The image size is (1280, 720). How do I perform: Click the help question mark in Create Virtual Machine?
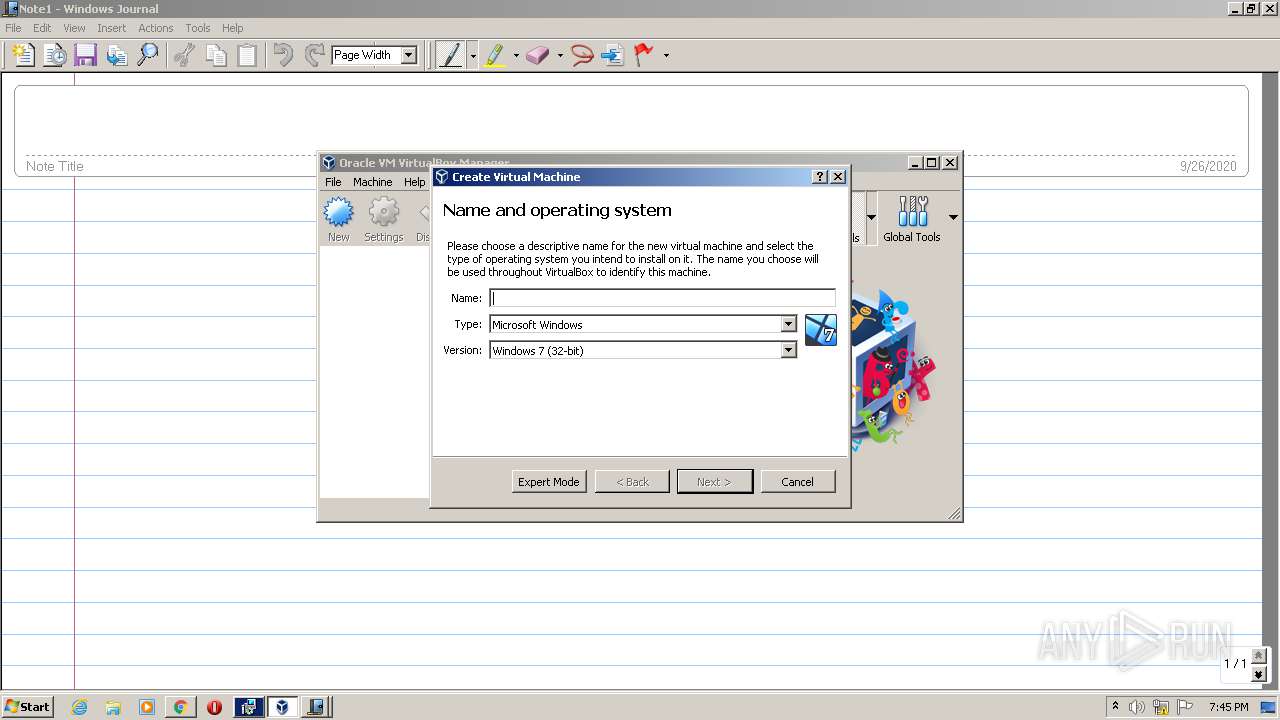pos(820,177)
